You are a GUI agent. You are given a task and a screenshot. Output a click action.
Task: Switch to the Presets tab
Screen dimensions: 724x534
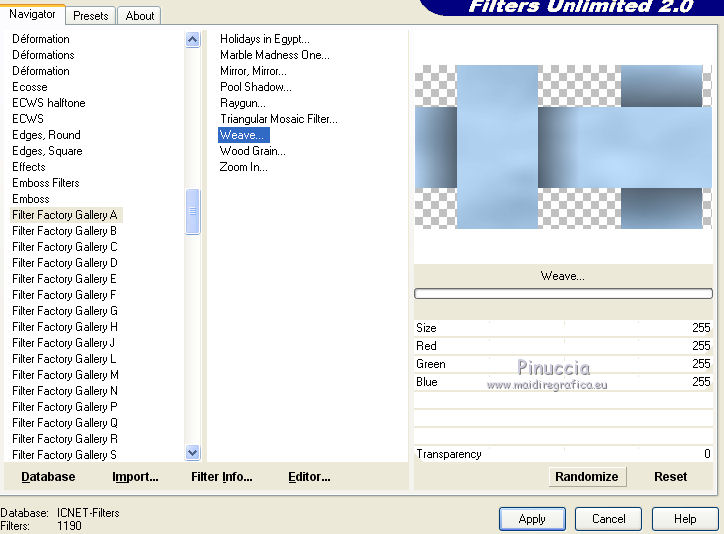[90, 16]
